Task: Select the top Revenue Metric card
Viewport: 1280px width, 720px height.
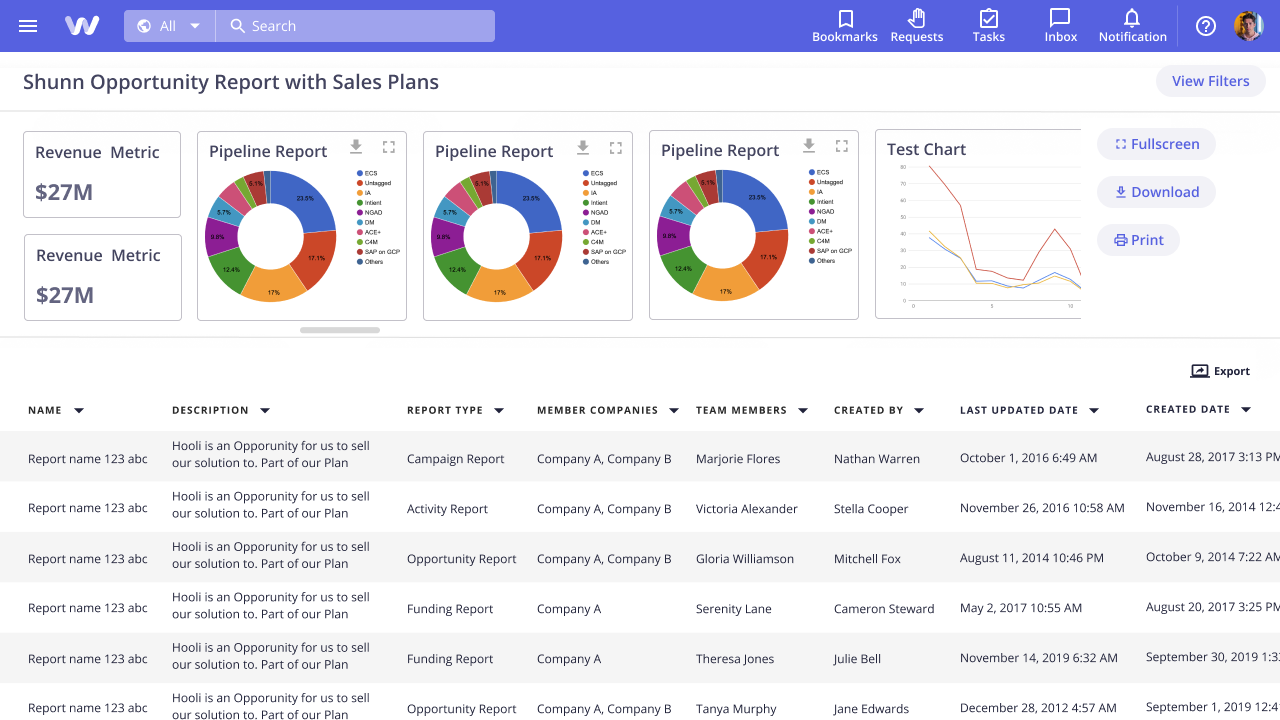Action: pos(102,174)
